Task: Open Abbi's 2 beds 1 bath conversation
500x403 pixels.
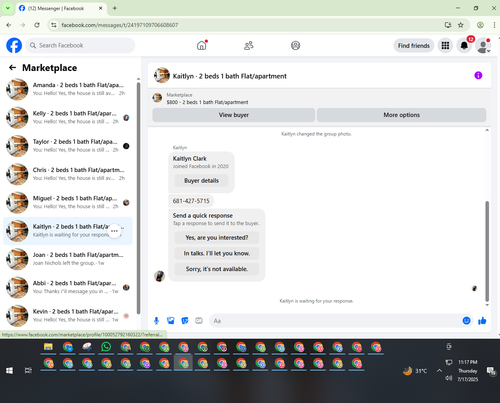Action: click(x=68, y=287)
